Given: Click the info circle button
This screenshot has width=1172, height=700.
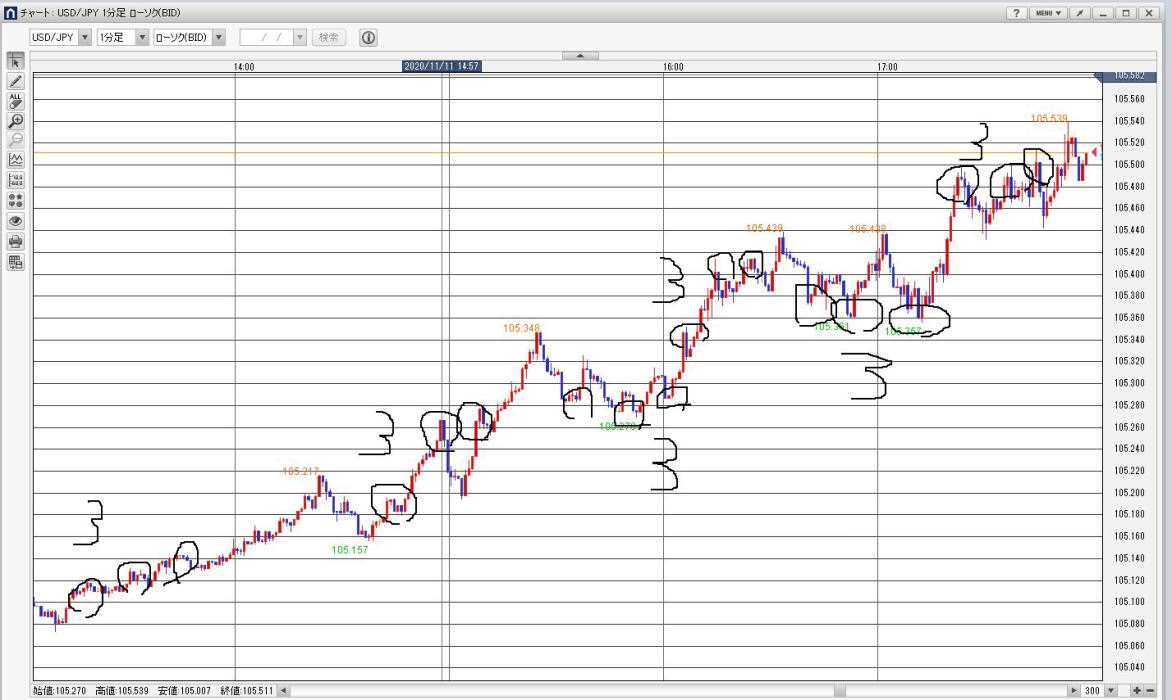Looking at the screenshot, I should click(368, 37).
